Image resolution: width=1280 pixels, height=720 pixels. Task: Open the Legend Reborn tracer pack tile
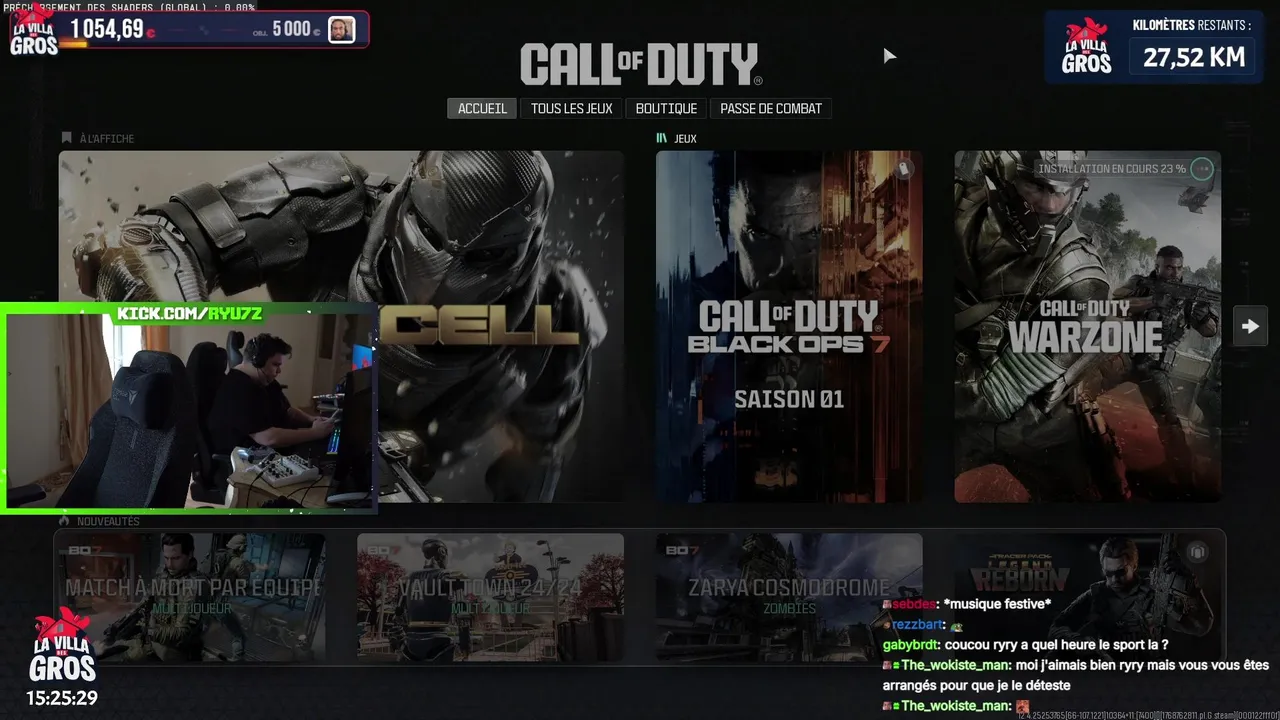(1087, 597)
